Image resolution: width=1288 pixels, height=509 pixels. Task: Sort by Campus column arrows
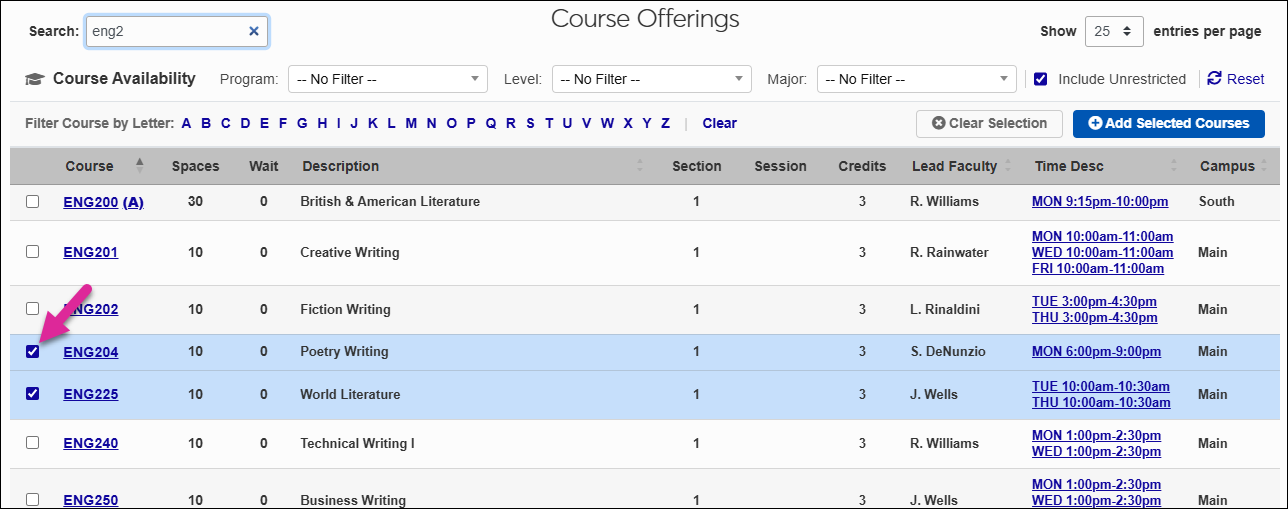(x=1264, y=166)
